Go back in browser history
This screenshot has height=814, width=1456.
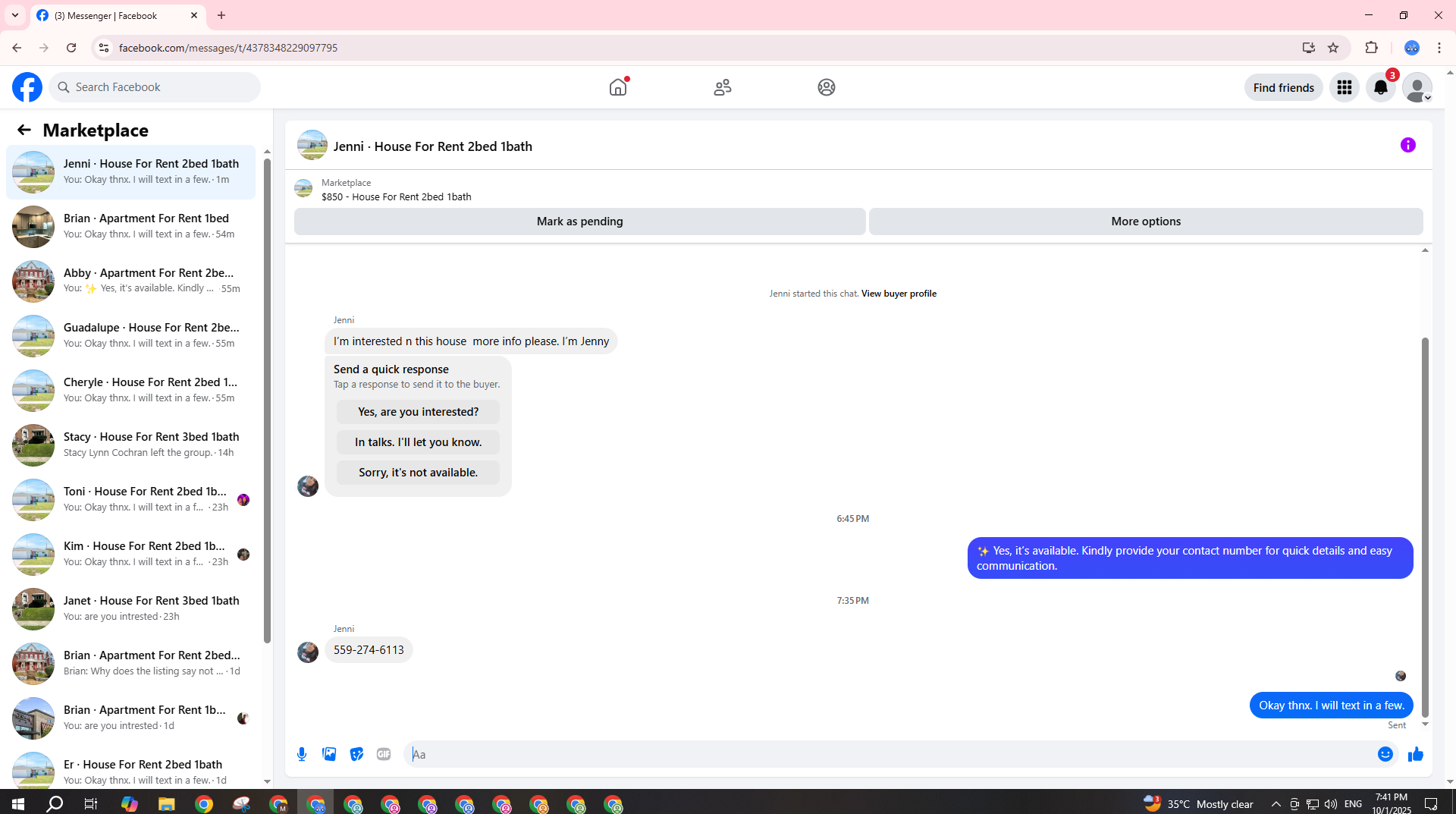point(17,48)
